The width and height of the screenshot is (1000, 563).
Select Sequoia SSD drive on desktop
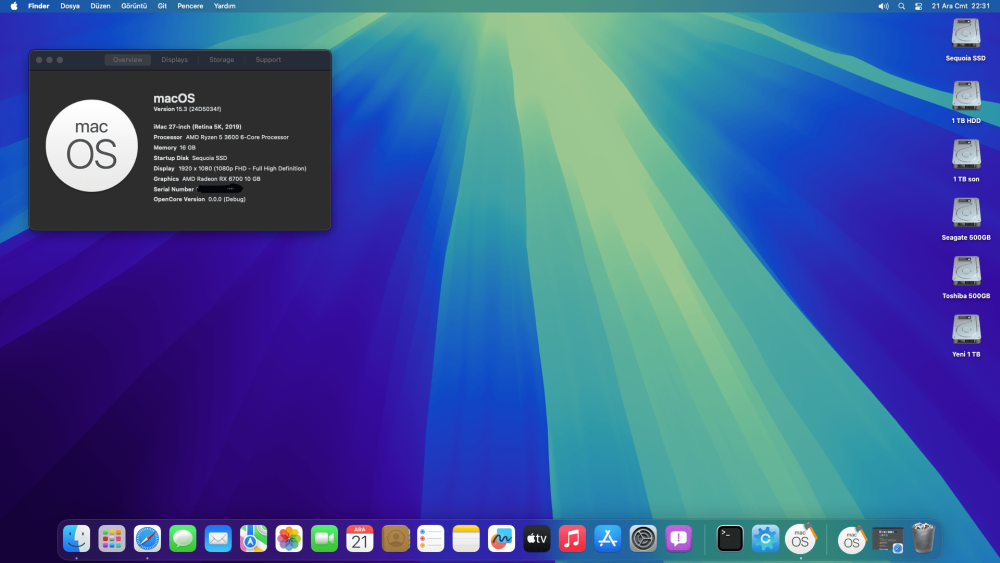tap(966, 33)
